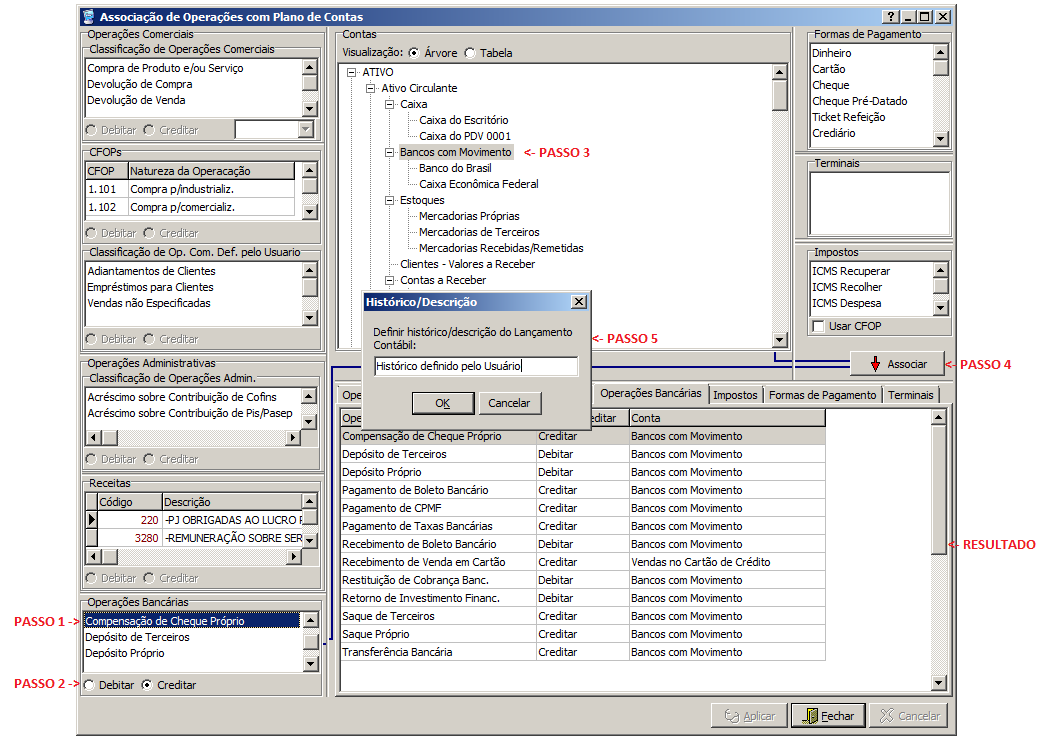Click the horizontal scrollbar in Receitas grid

point(200,556)
